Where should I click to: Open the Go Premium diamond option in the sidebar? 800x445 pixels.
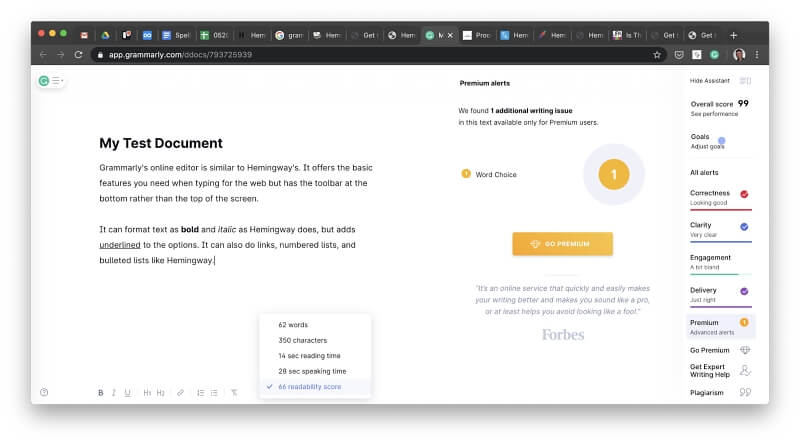(x=720, y=350)
